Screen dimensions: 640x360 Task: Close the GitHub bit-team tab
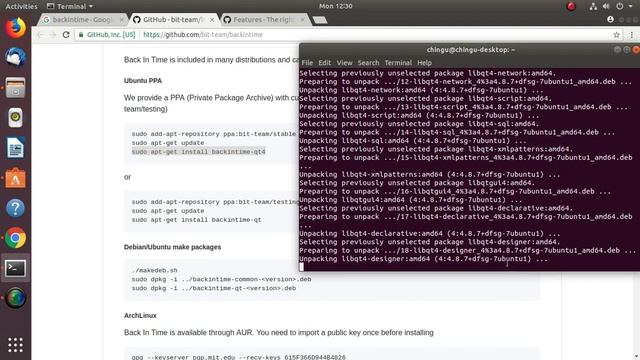click(x=212, y=20)
